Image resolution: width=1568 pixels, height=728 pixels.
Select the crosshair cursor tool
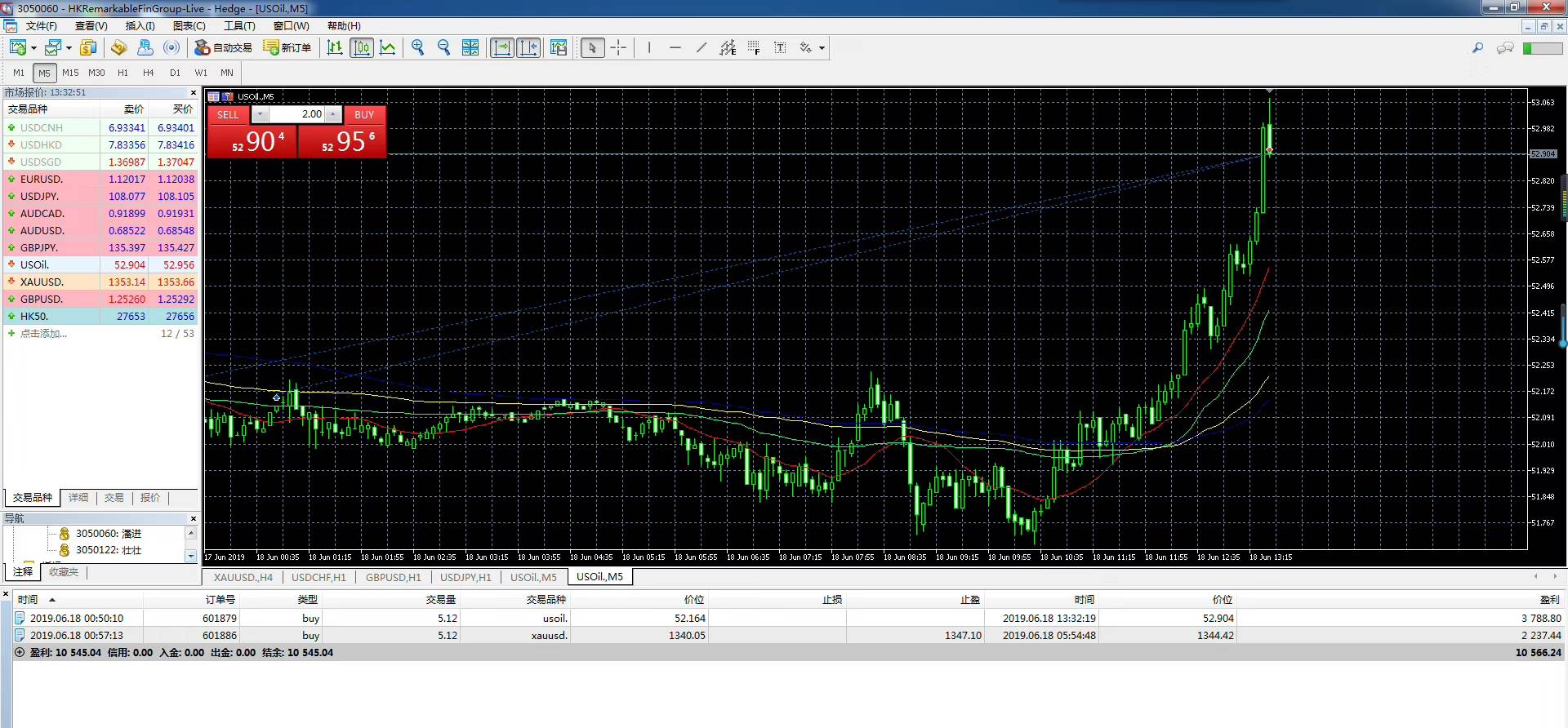tap(618, 47)
